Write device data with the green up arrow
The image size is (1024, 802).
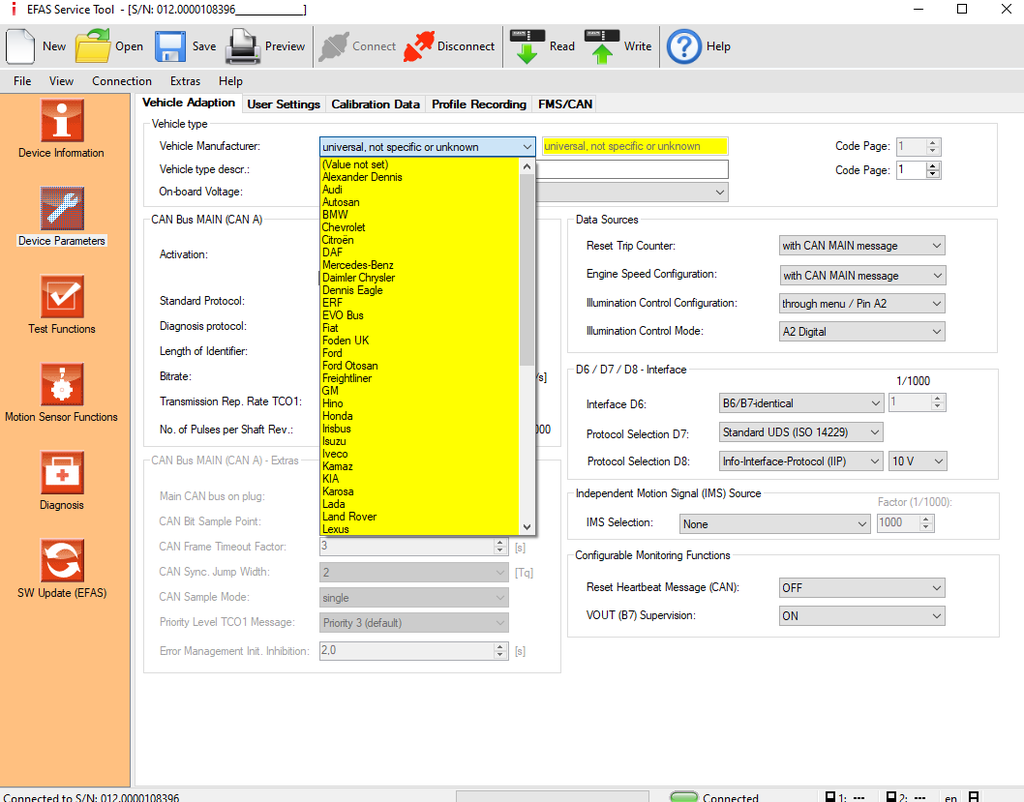[602, 46]
